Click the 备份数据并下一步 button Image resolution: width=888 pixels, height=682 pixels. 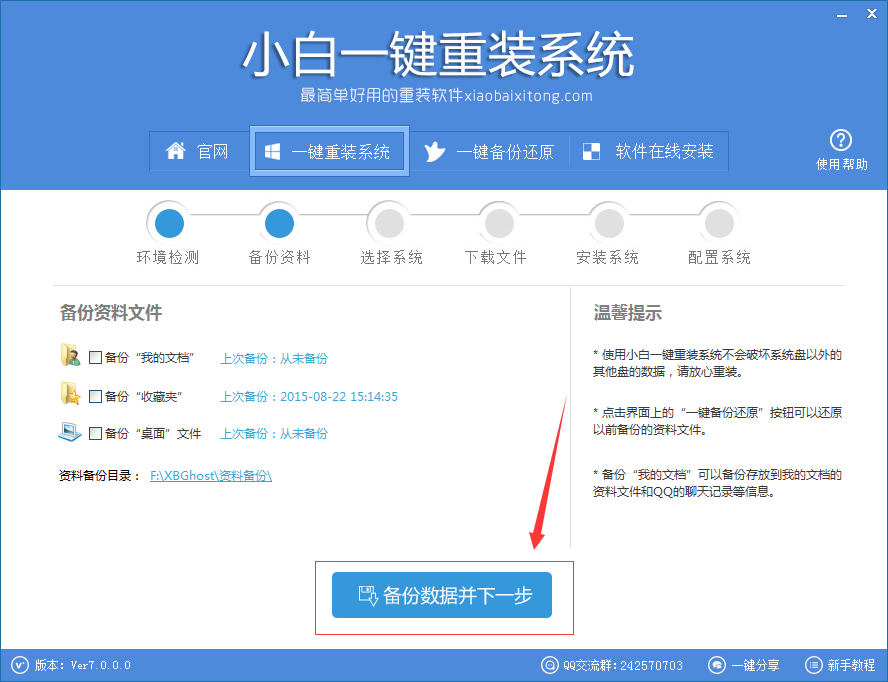tap(443, 594)
